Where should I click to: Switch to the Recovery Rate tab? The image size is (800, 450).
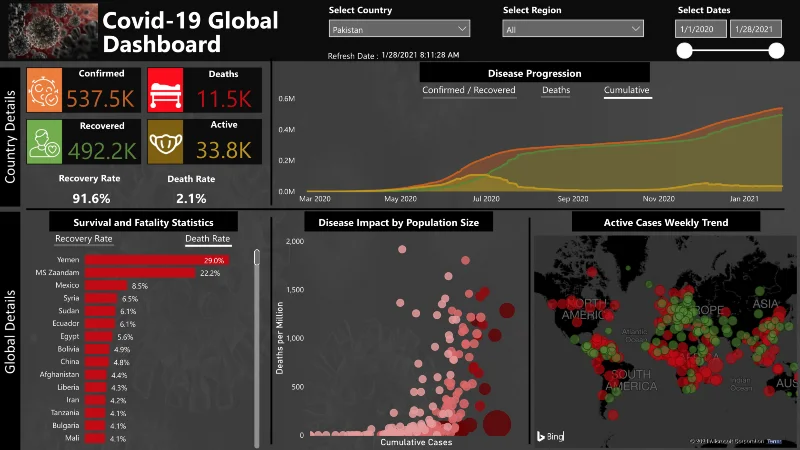84,239
